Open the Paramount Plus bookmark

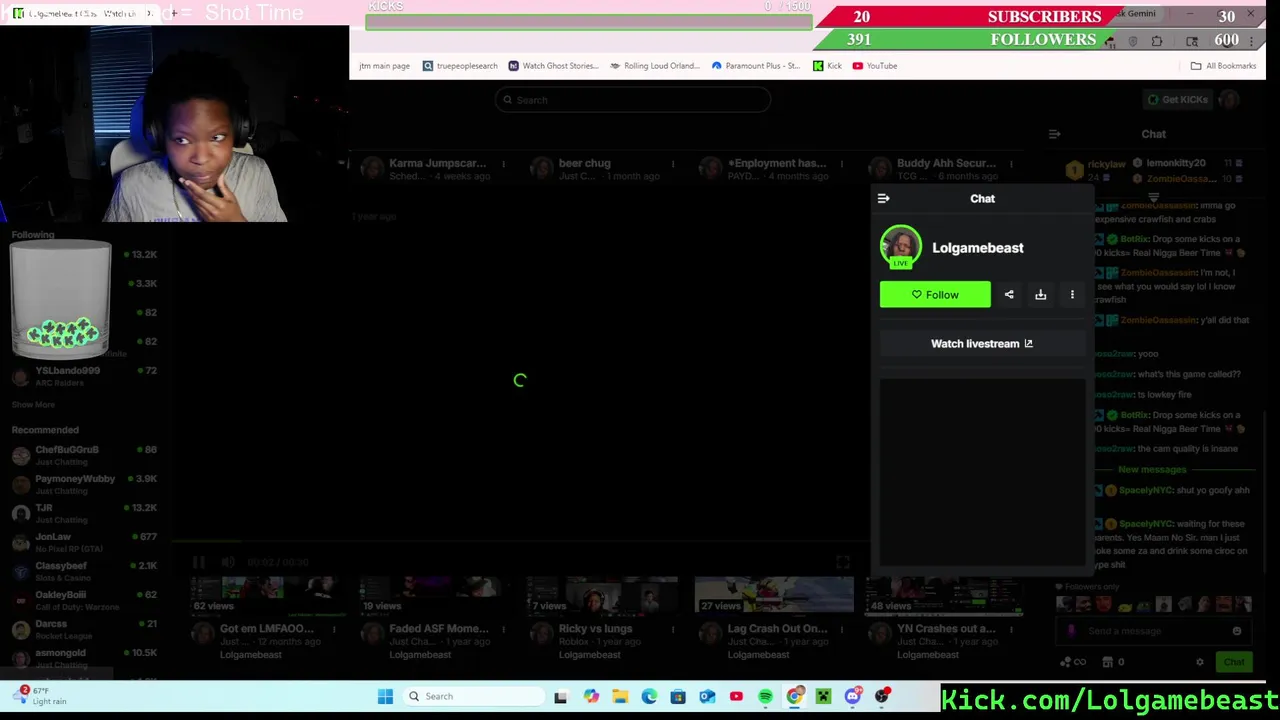tap(755, 66)
